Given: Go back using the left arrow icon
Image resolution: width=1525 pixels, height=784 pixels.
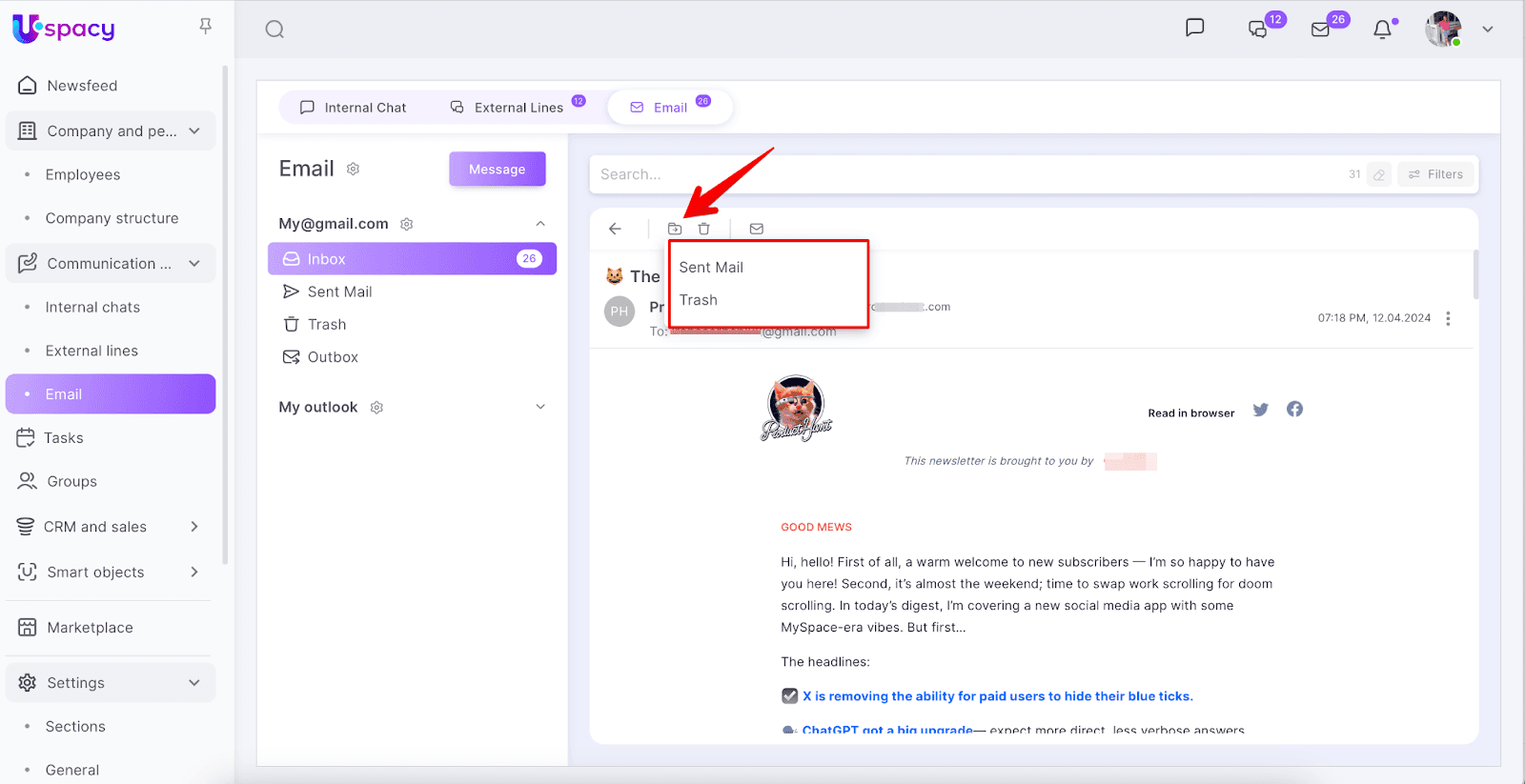Looking at the screenshot, I should (615, 229).
